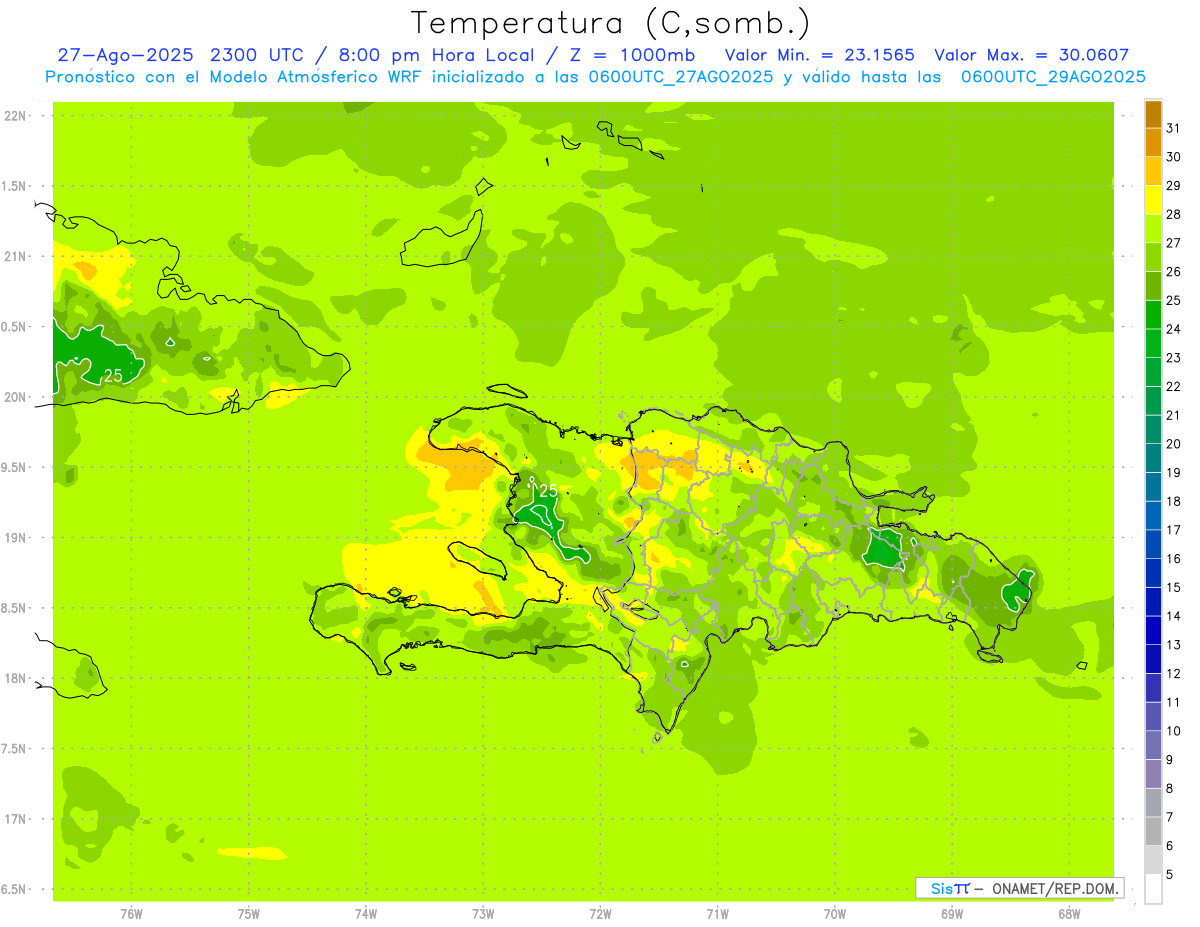Click the '5' value on the color legend
Screen dimensions: 1200x927
point(1170,875)
